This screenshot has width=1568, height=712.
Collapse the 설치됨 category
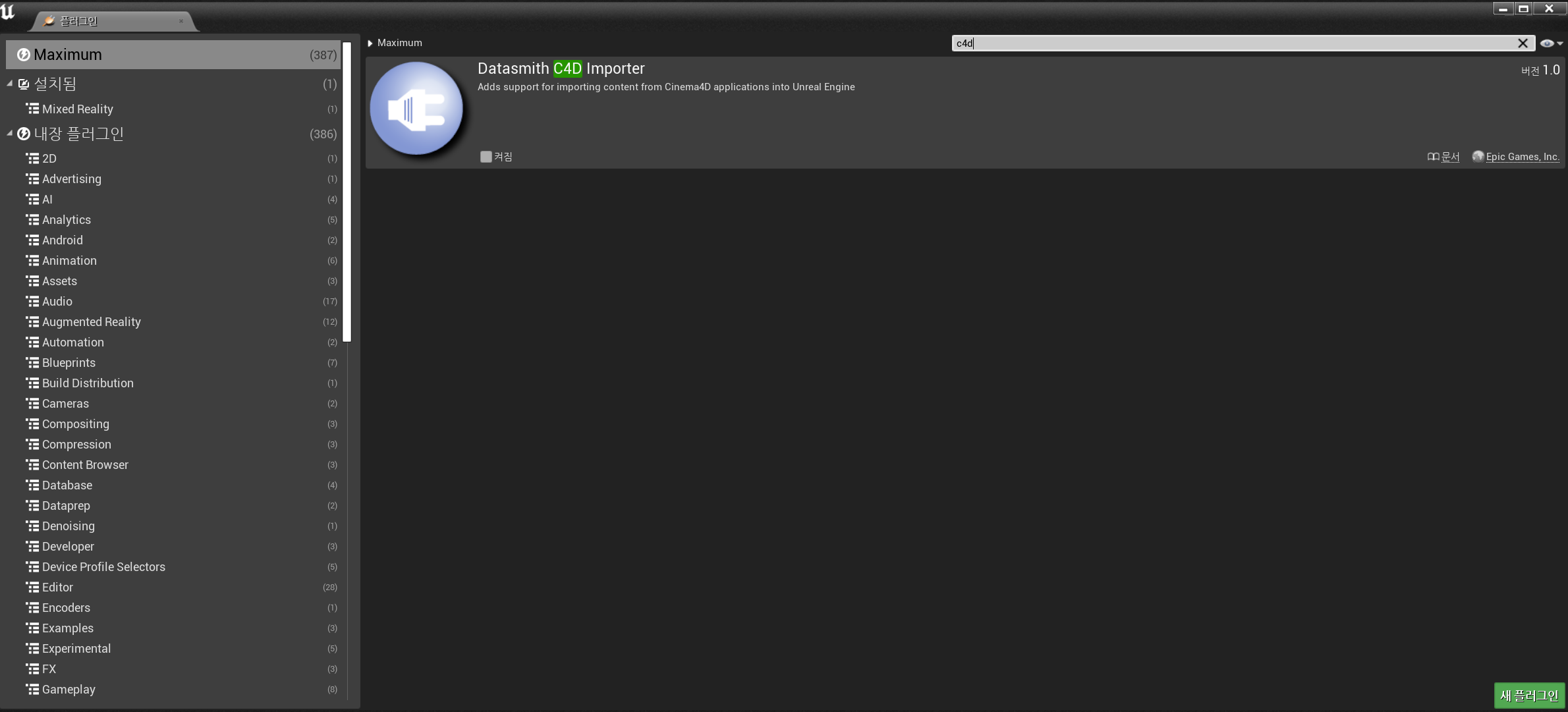tap(10, 84)
